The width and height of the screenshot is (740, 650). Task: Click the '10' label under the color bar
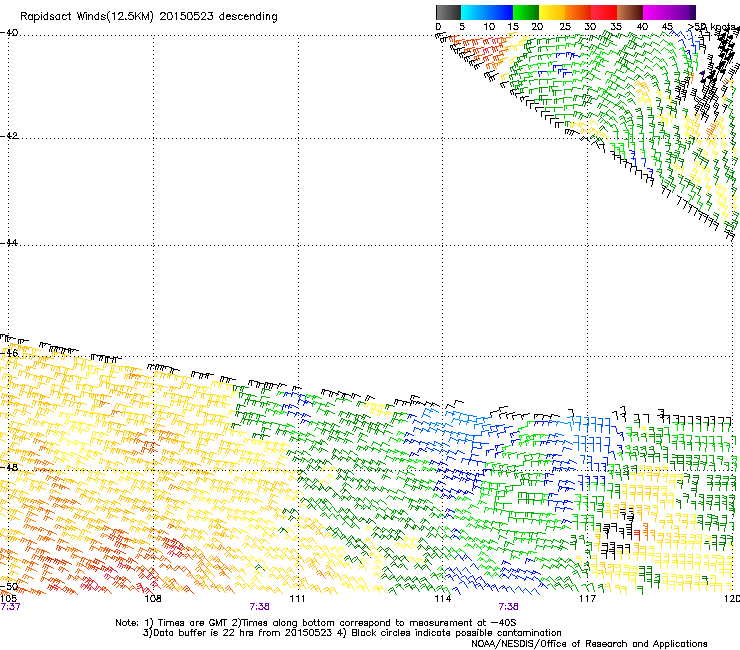click(x=489, y=26)
